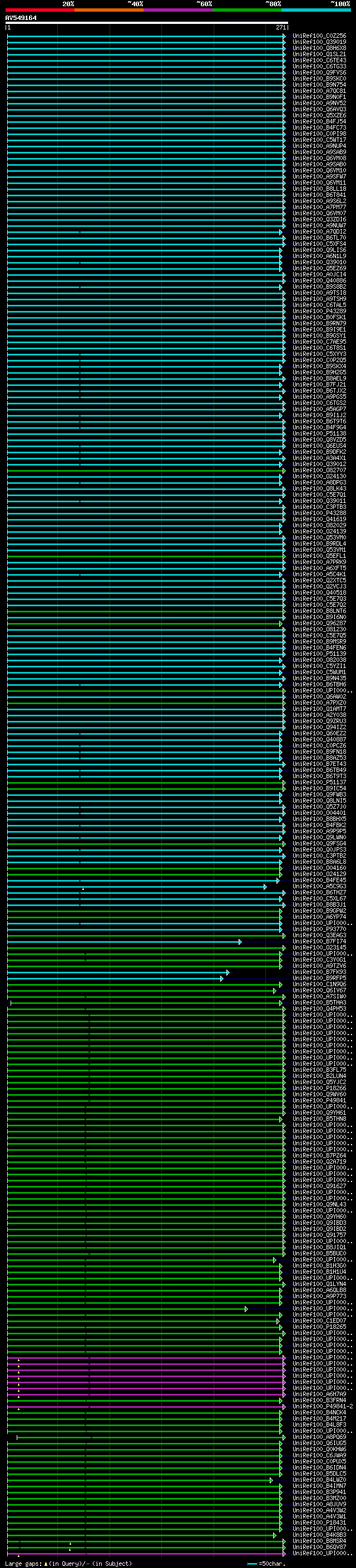
Task: Select the label UniRef100_C3PTB2
Action: click(319, 856)
